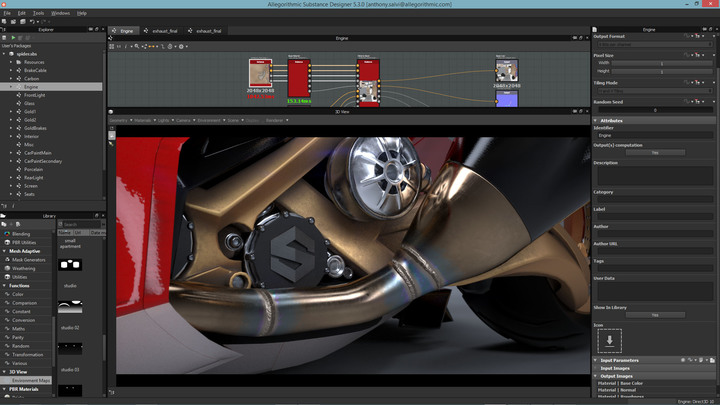Click the gear-like icon in graph toolbar

[x=181, y=46]
